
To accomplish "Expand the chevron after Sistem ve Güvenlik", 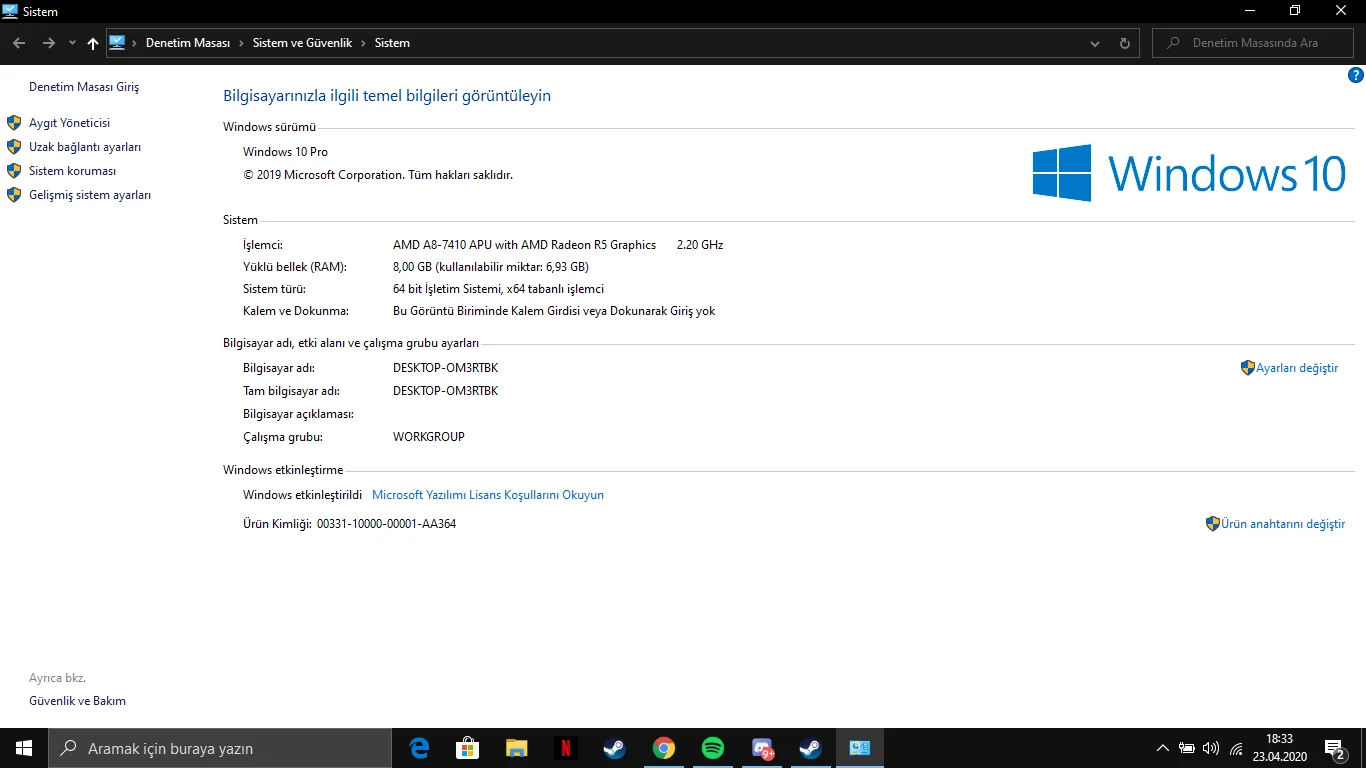I will pos(363,43).
